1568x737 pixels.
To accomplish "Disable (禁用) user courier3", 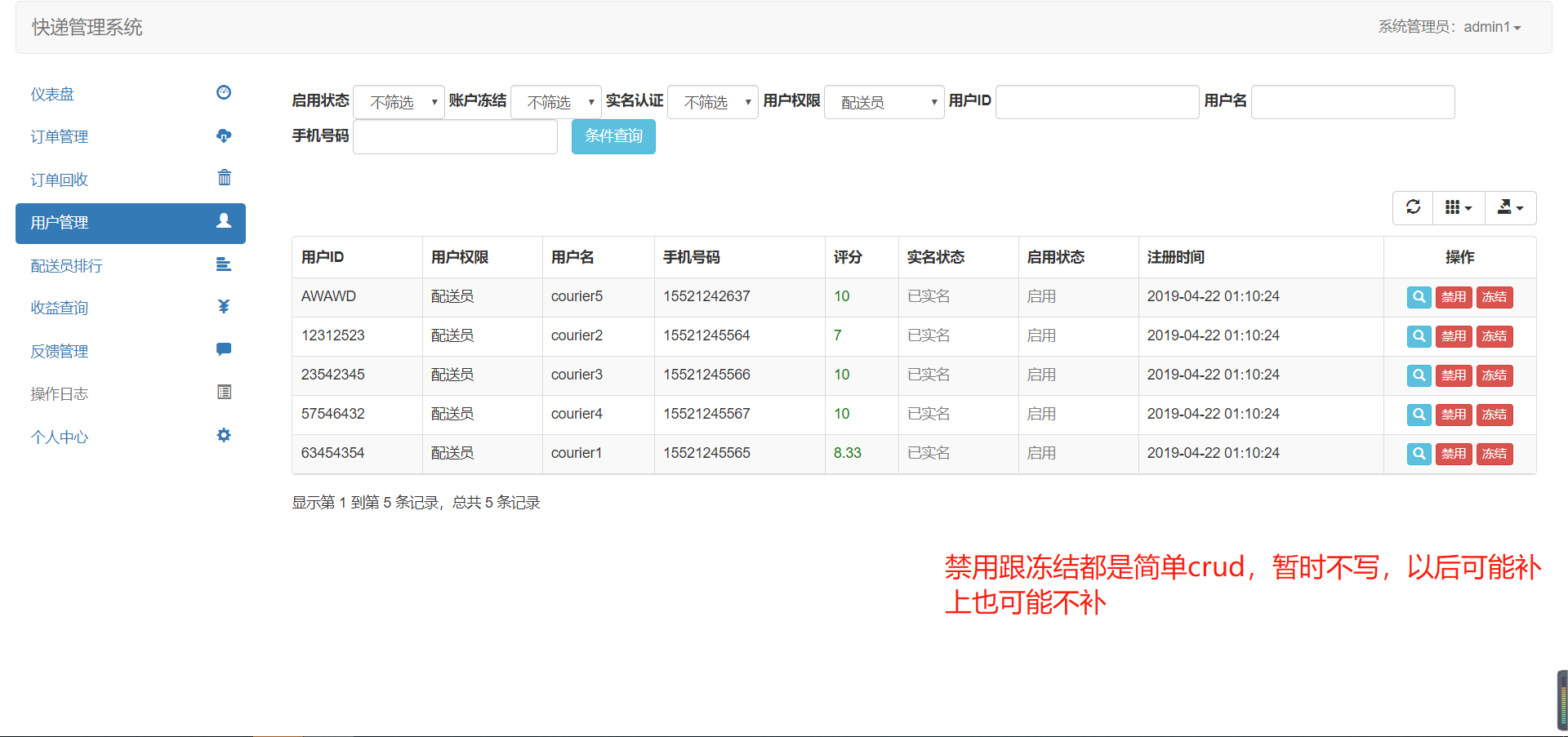I will (1454, 375).
